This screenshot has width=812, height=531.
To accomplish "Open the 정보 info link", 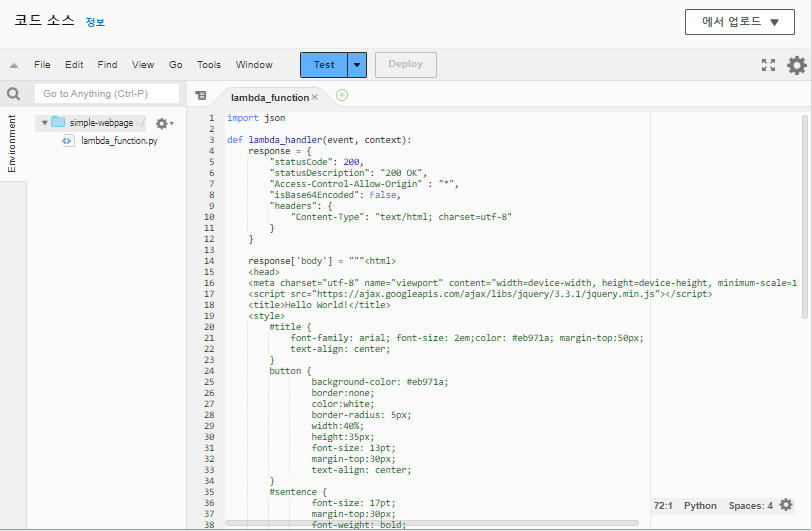I will click(95, 22).
